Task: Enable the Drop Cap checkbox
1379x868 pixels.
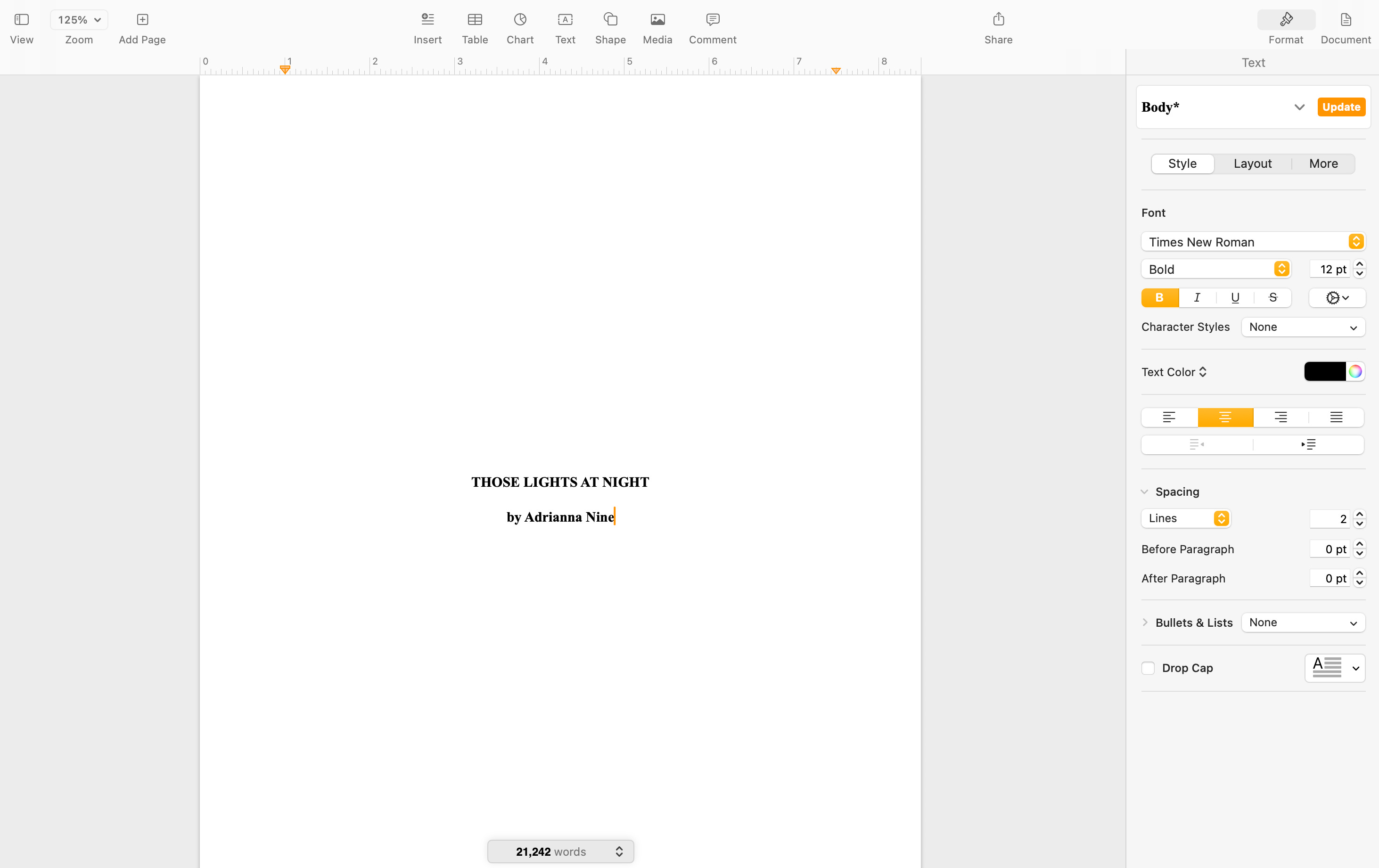Action: coord(1148,668)
